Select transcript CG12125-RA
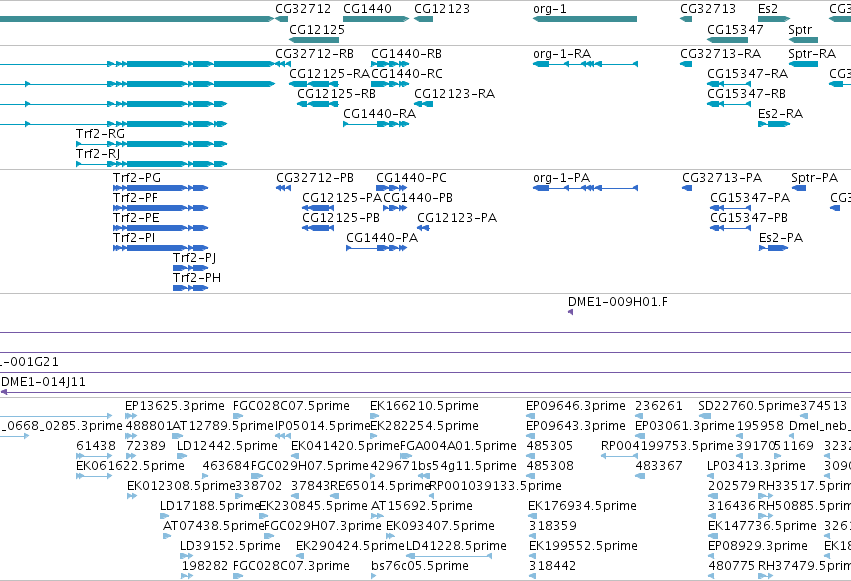 point(329,74)
